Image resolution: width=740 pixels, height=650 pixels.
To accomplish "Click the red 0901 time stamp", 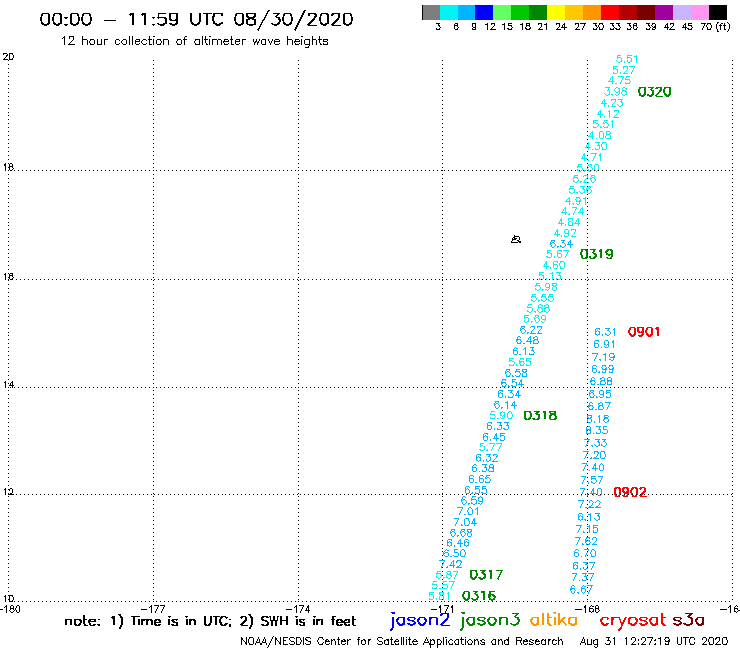I will click(x=644, y=332).
